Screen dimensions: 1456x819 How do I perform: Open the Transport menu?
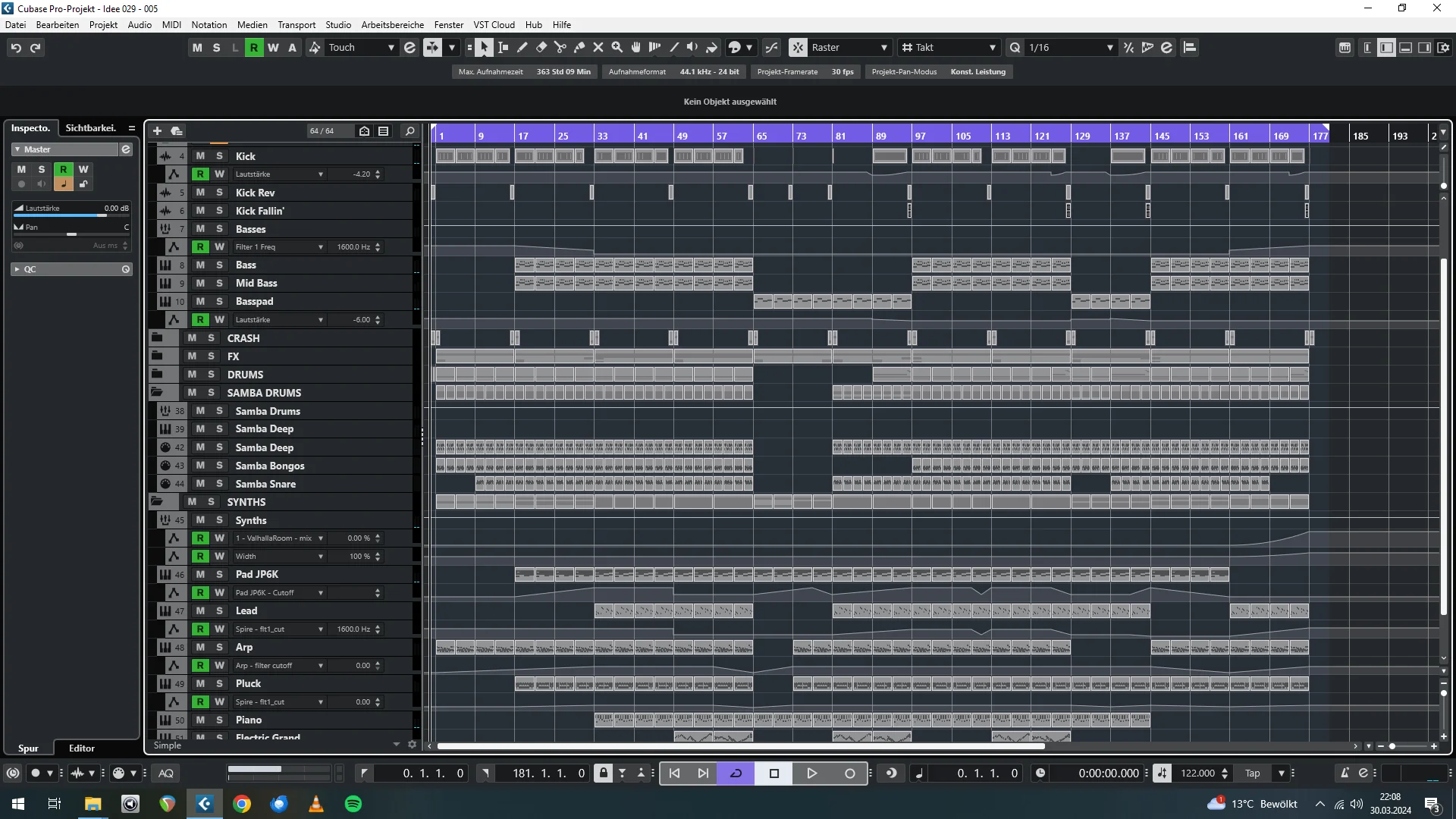click(x=296, y=25)
